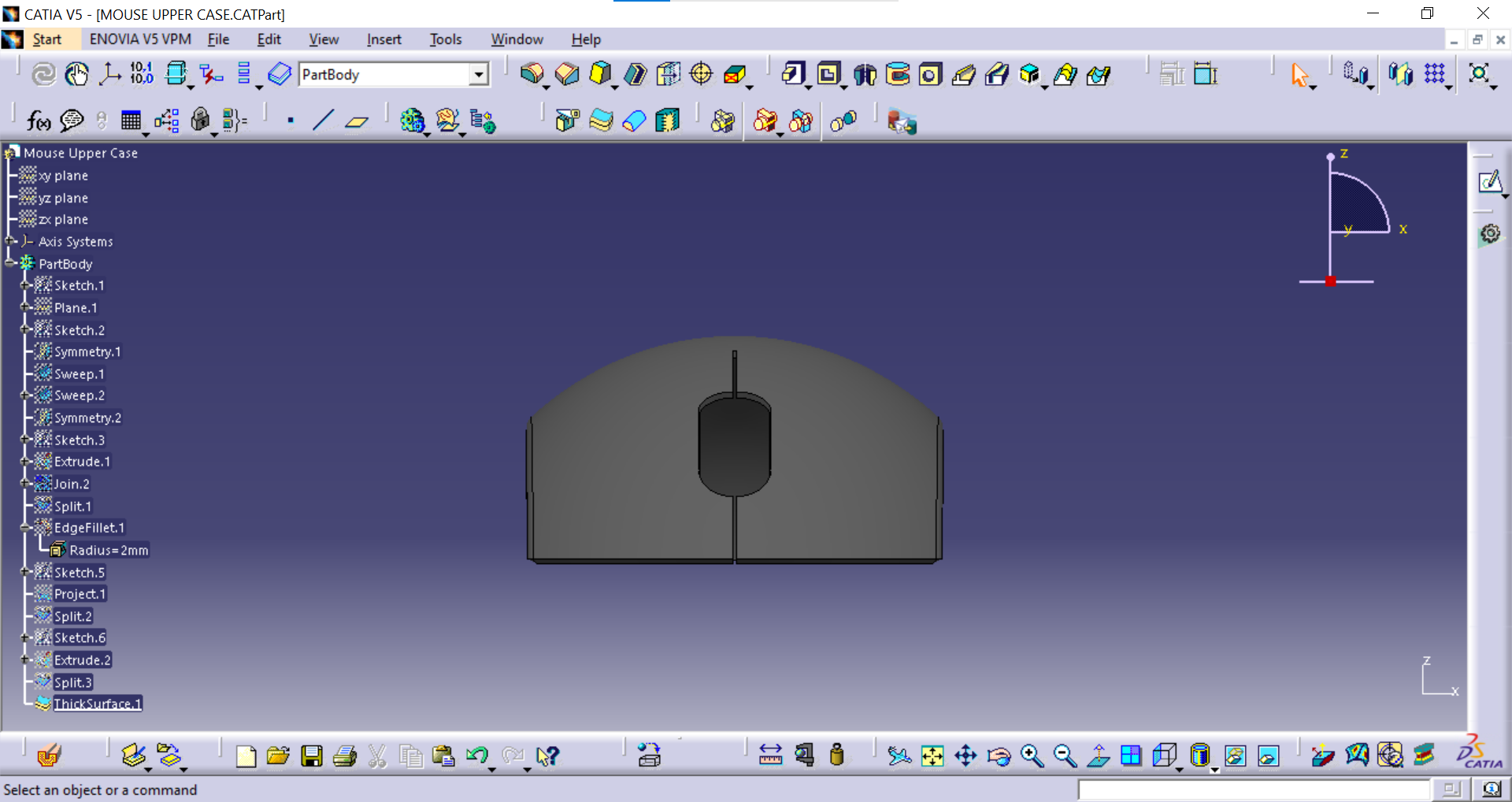Expand the Axis Systems tree node
Viewport: 1512px width, 802px height.
point(10,241)
